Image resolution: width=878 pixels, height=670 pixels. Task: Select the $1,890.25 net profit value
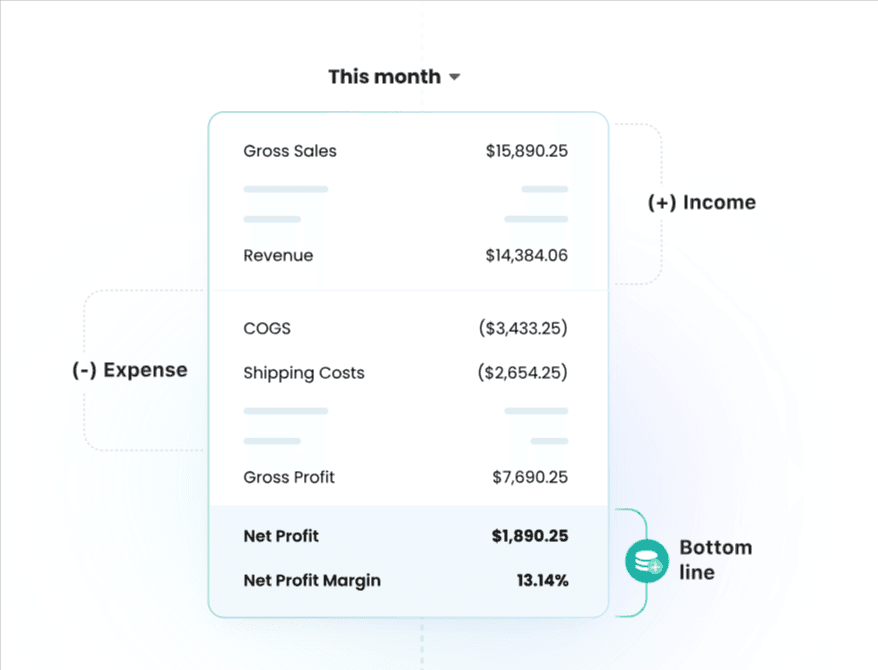click(530, 536)
